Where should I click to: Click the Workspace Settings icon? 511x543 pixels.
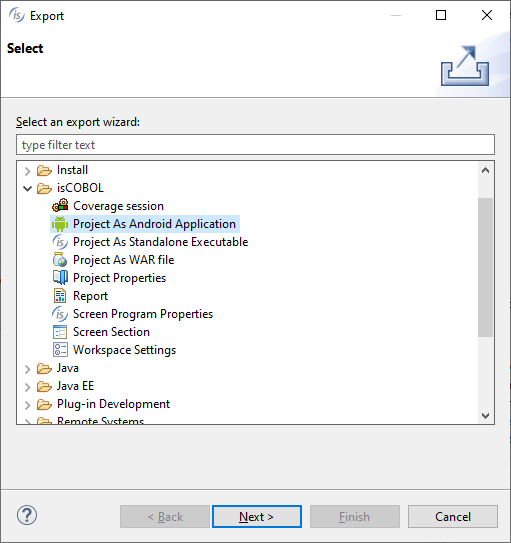60,350
